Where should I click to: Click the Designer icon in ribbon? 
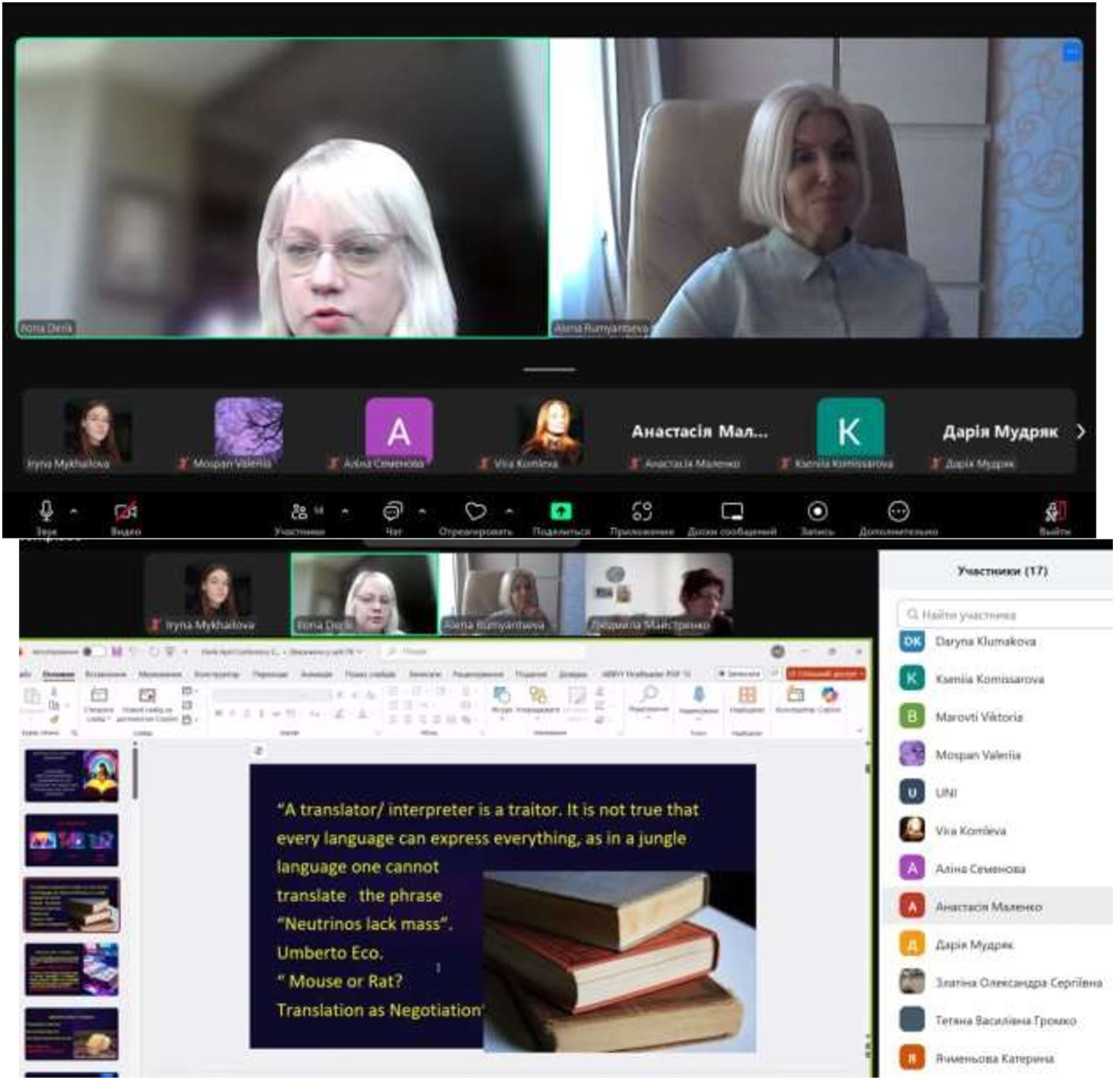795,694
